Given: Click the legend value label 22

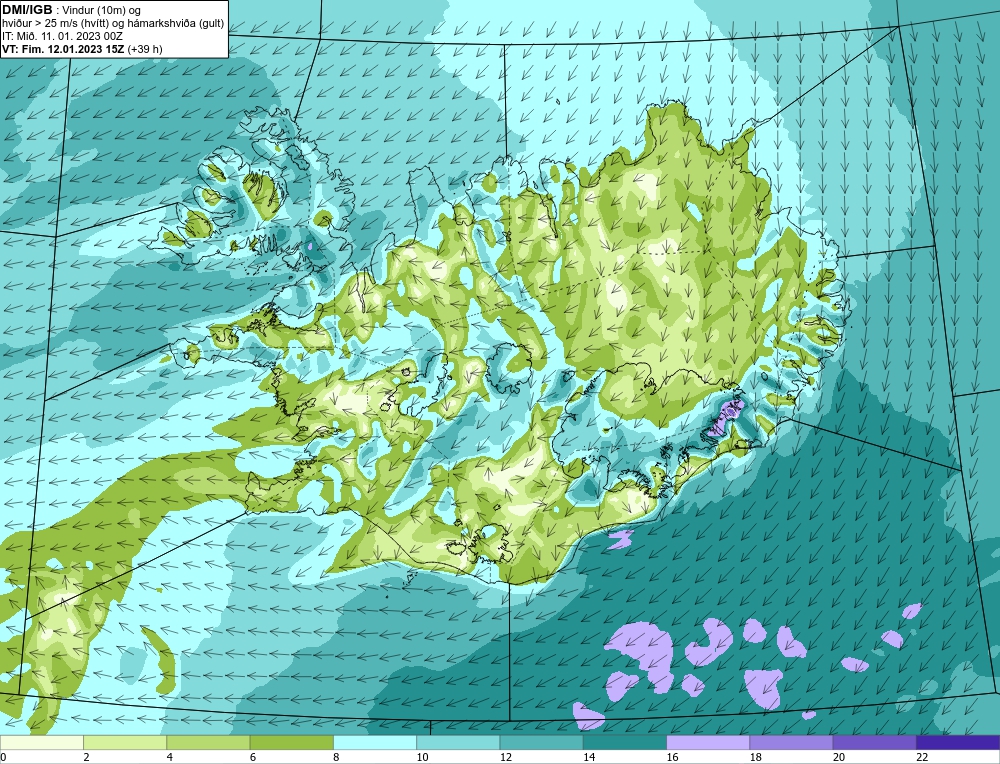Looking at the screenshot, I should point(922,757).
